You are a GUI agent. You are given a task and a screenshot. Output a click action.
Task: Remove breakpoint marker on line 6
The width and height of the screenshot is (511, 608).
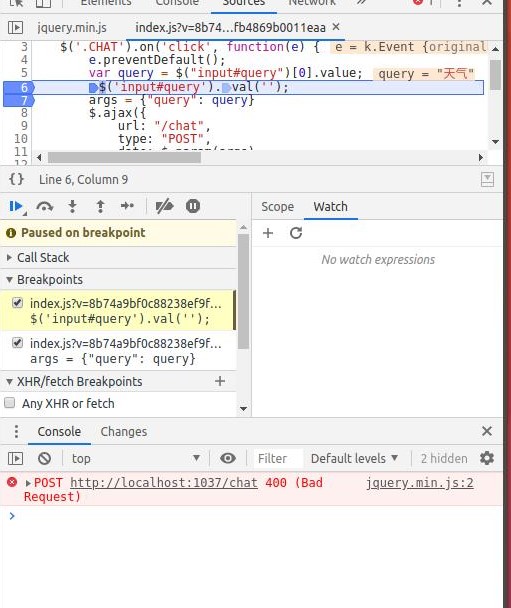[x=19, y=87]
